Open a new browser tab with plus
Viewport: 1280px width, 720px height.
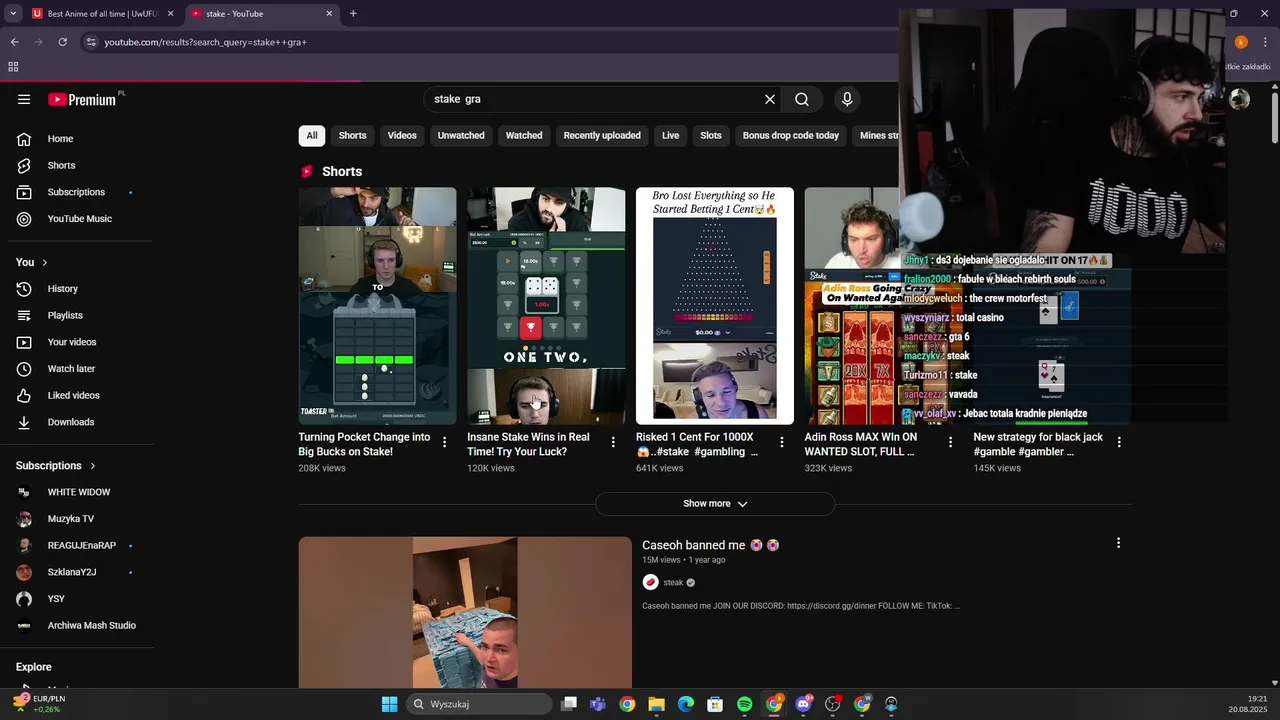pos(353,14)
